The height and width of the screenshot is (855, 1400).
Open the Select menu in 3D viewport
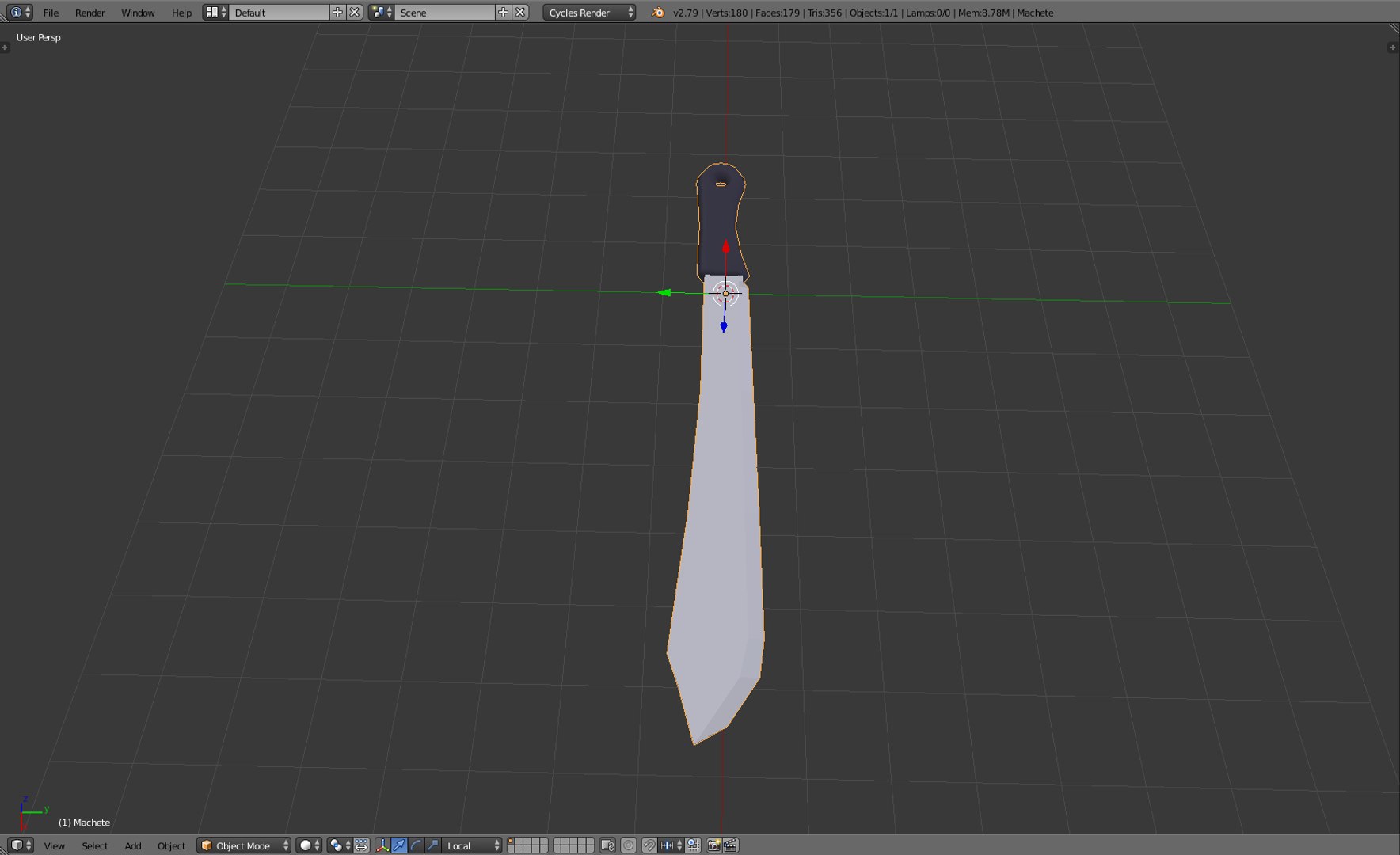(95, 845)
